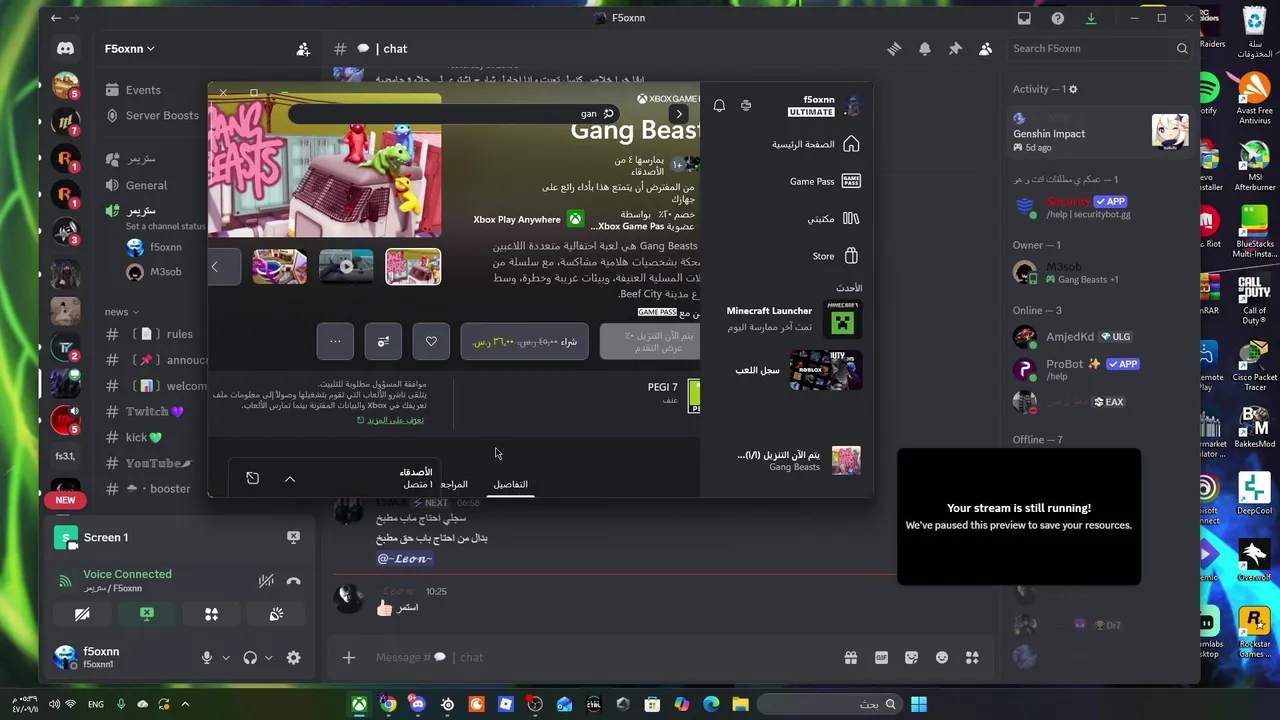Image resolution: width=1280 pixels, height=720 pixels.
Task: Click the Search F5oxnn field
Action: point(1100,48)
